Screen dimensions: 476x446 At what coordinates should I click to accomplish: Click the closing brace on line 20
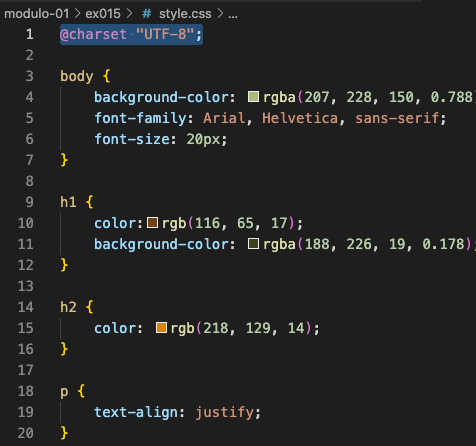(64, 433)
